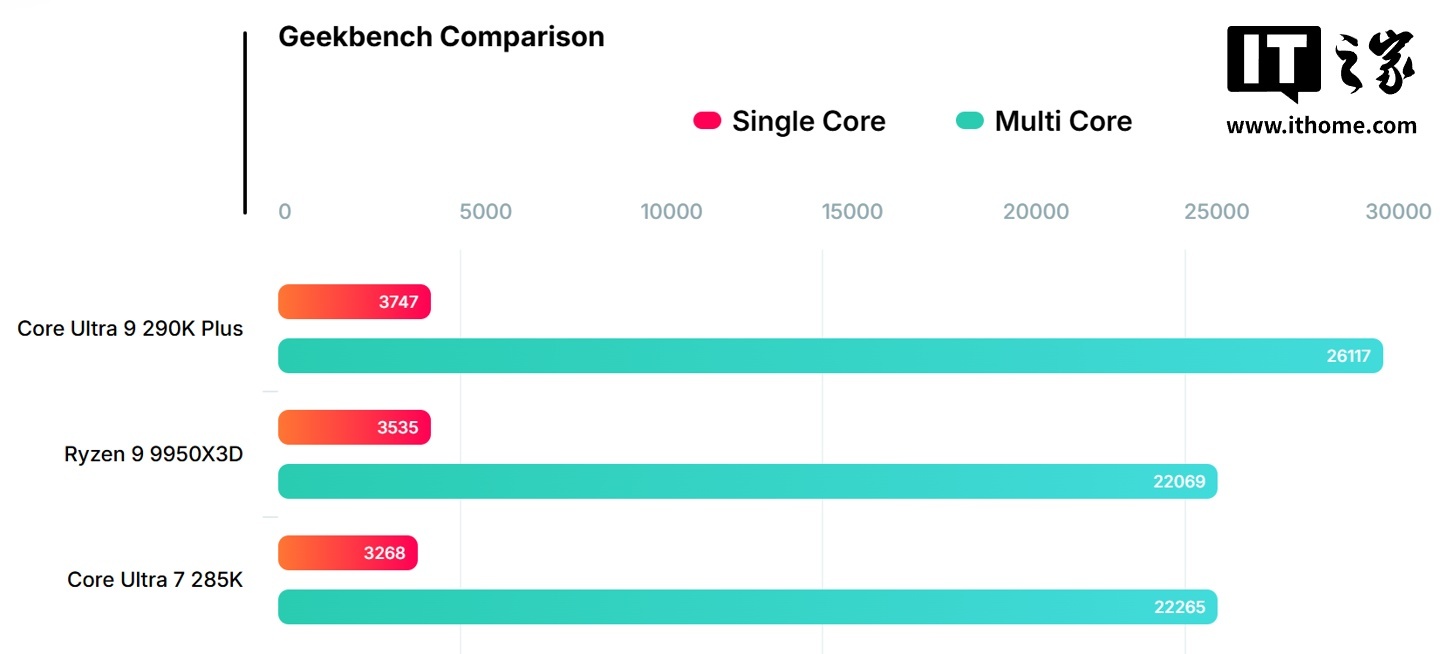Select the 22069 multi core bar
The width and height of the screenshot is (1440, 654).
(x=747, y=482)
